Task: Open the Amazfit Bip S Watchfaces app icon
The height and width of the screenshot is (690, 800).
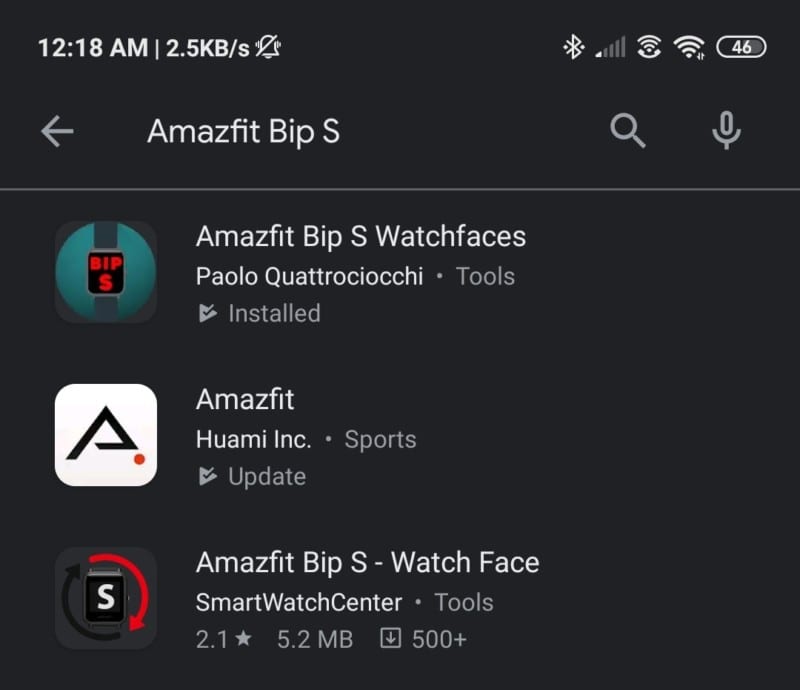Action: pyautogui.click(x=106, y=272)
